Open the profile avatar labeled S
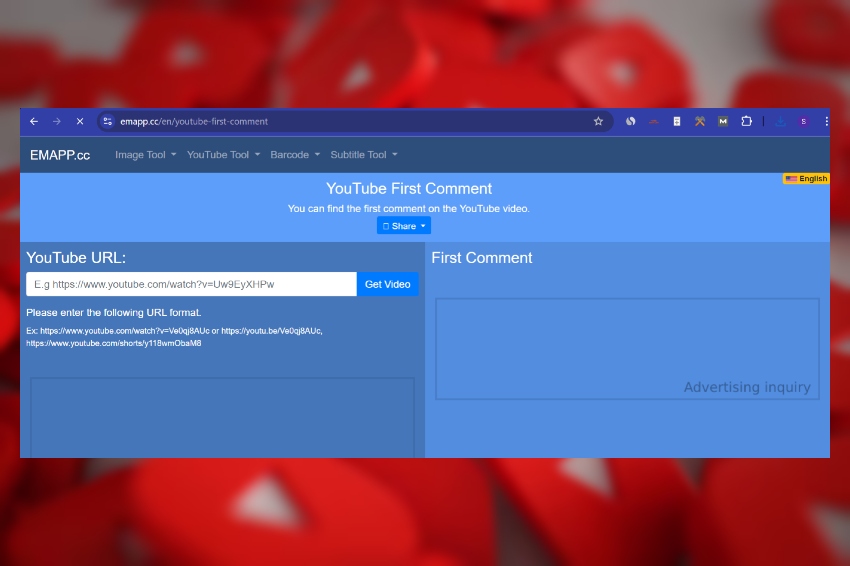 pos(803,121)
